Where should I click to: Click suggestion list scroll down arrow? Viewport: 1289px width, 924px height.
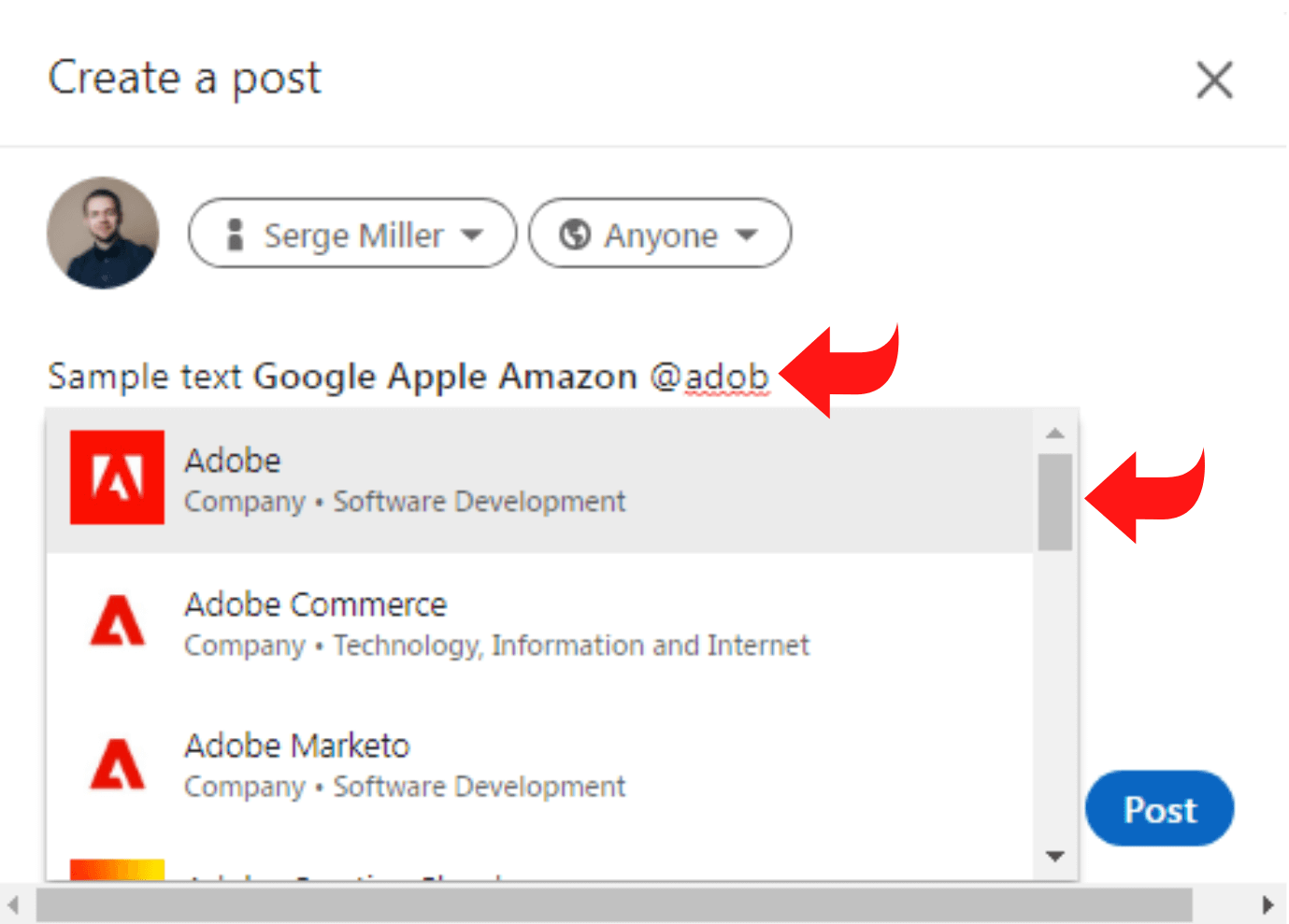(x=1055, y=856)
